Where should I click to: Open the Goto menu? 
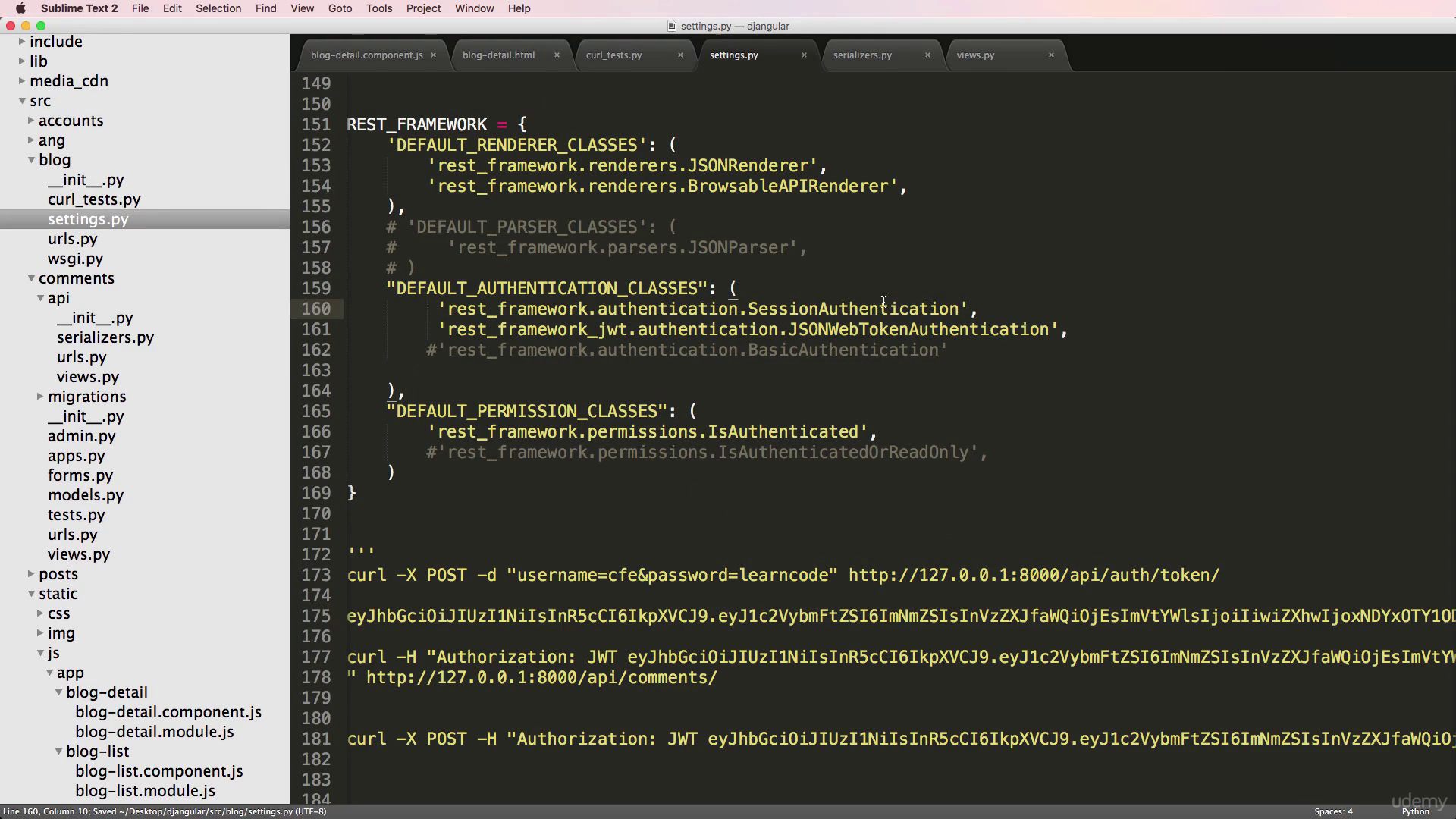pyautogui.click(x=340, y=8)
